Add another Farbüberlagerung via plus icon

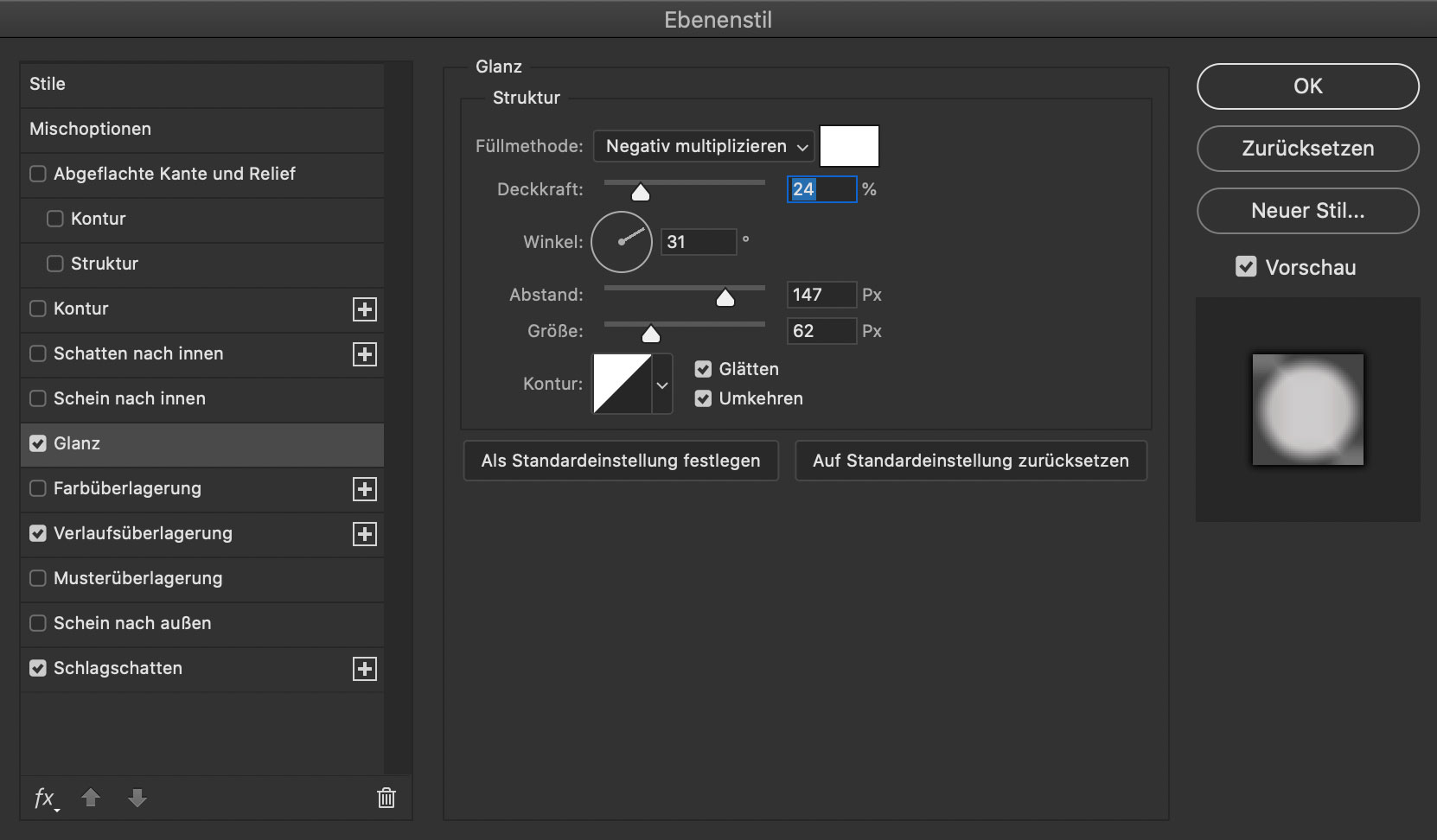365,489
